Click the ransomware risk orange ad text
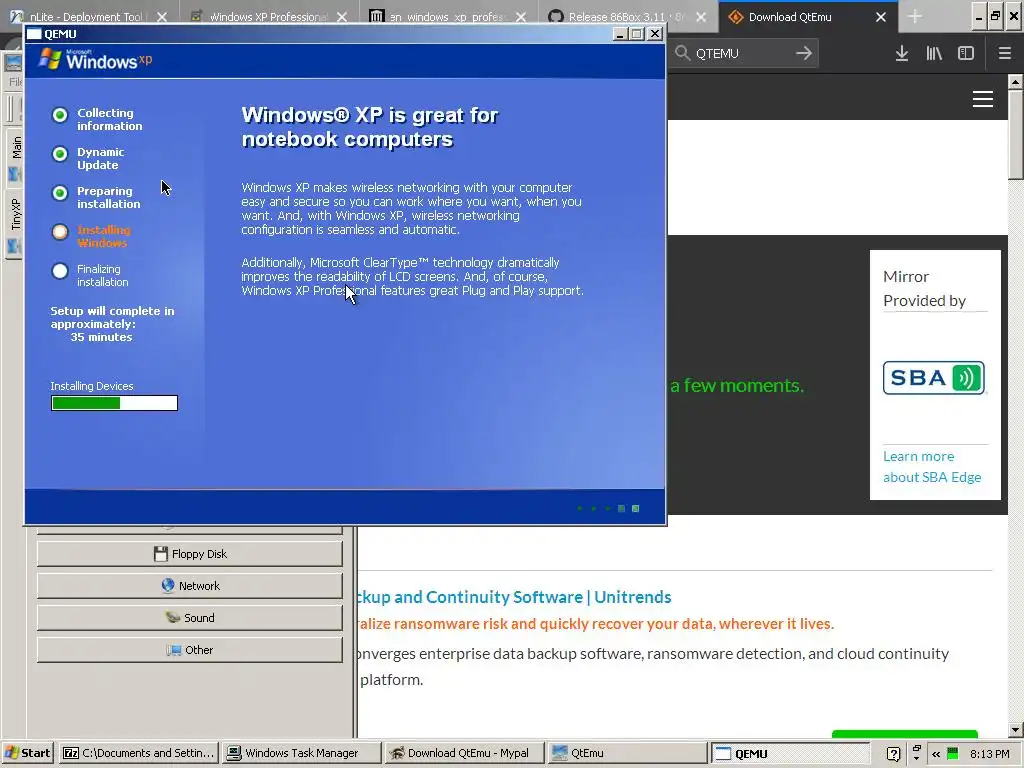 click(x=596, y=624)
